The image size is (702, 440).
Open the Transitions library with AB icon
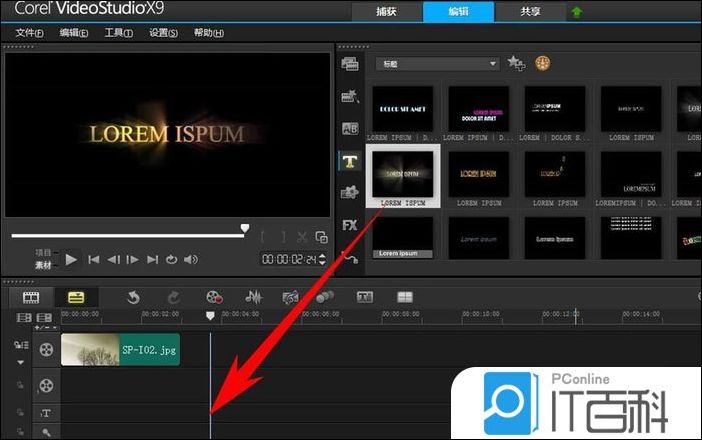350,129
